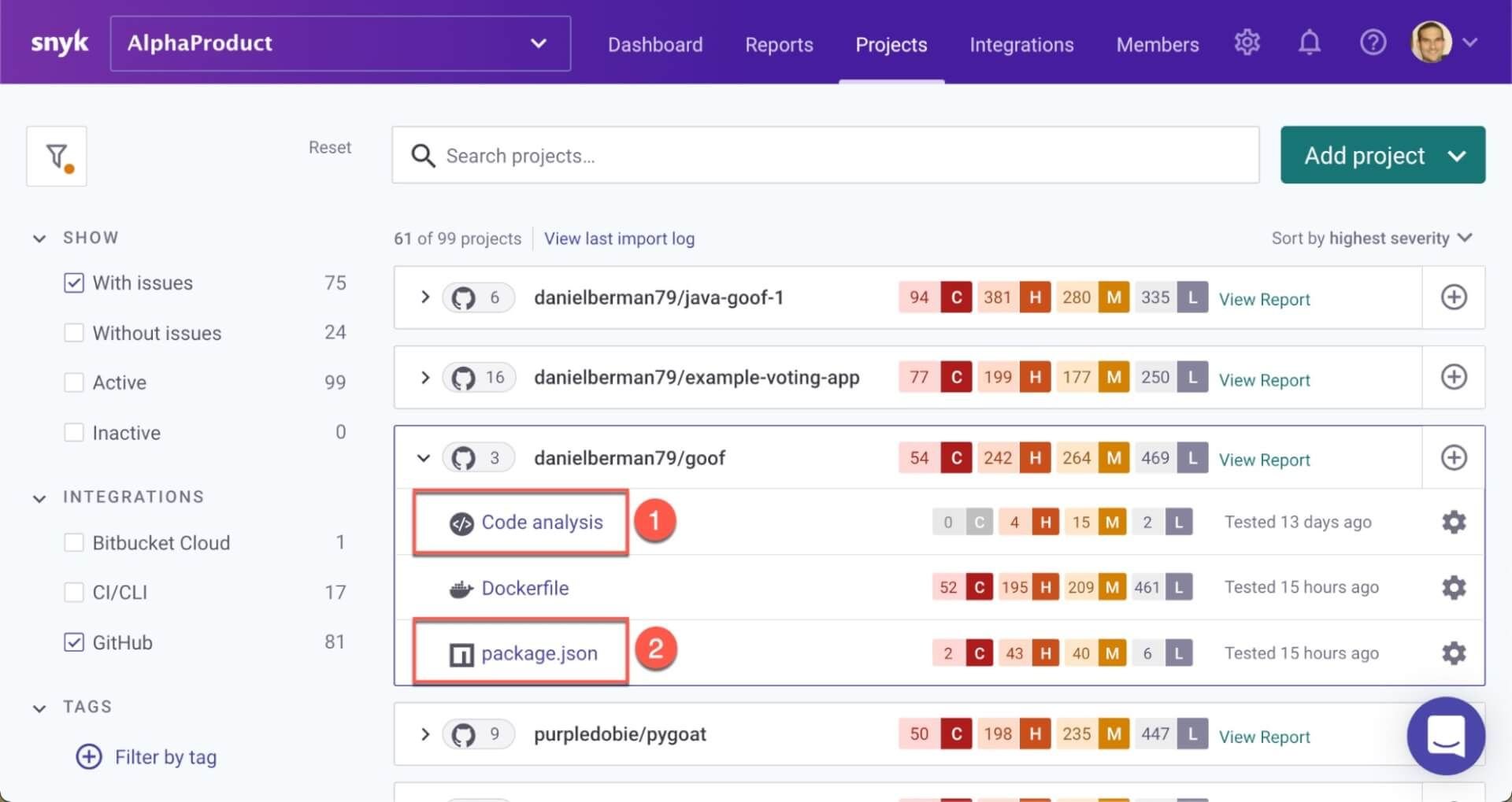Open the help question mark icon
The height and width of the screenshot is (802, 1512).
(x=1373, y=43)
